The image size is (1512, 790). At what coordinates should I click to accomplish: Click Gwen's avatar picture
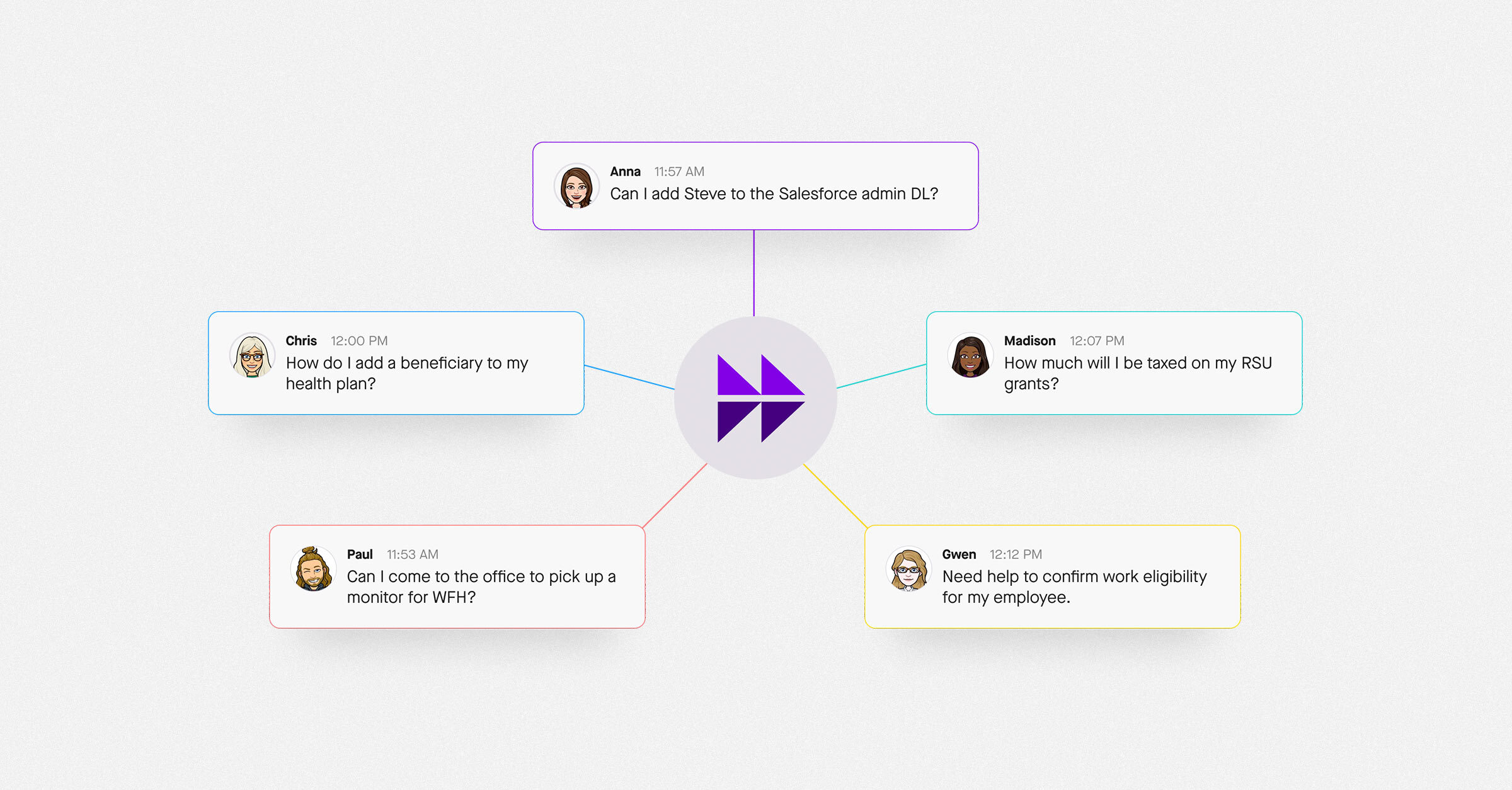tap(908, 570)
